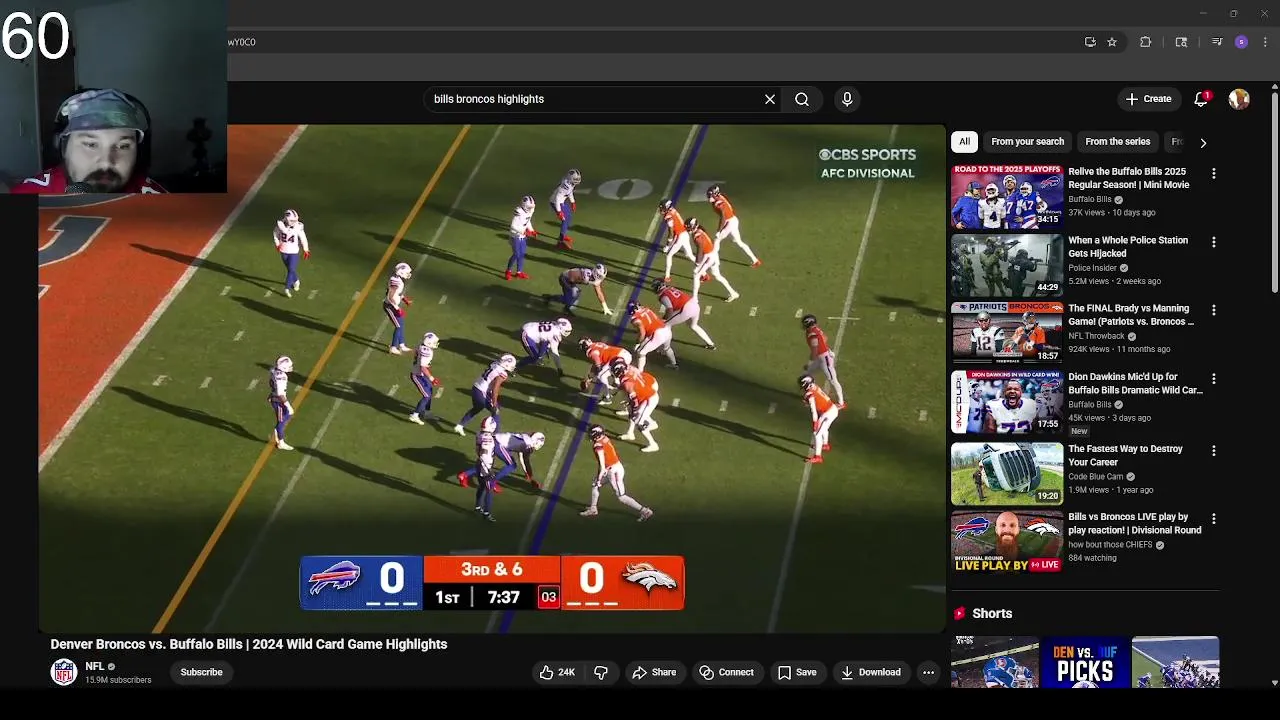This screenshot has height=720, width=1280.
Task: Open the browser three-dot menu
Action: pyautogui.click(x=1265, y=42)
